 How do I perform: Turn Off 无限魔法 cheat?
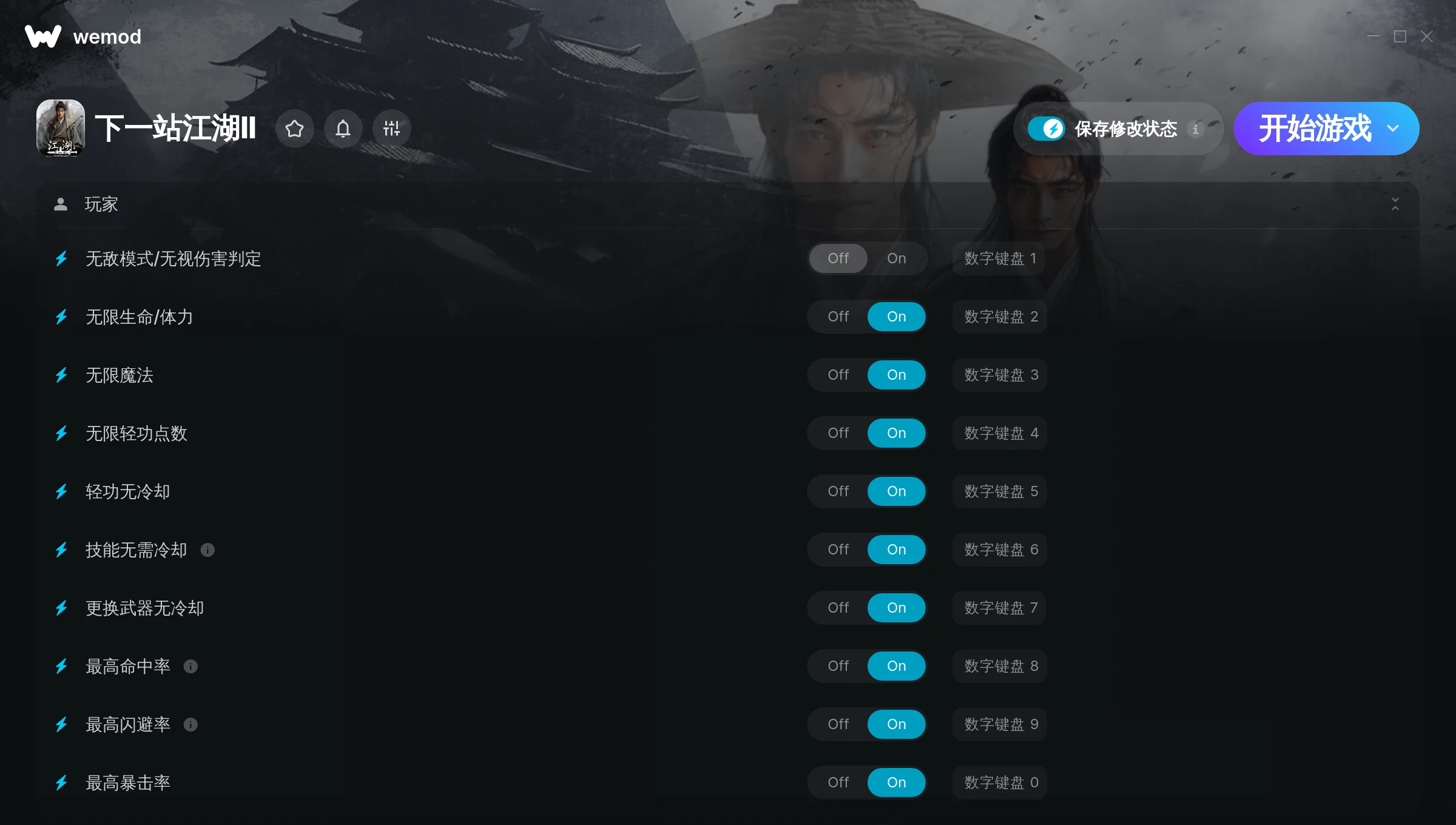[x=838, y=375]
